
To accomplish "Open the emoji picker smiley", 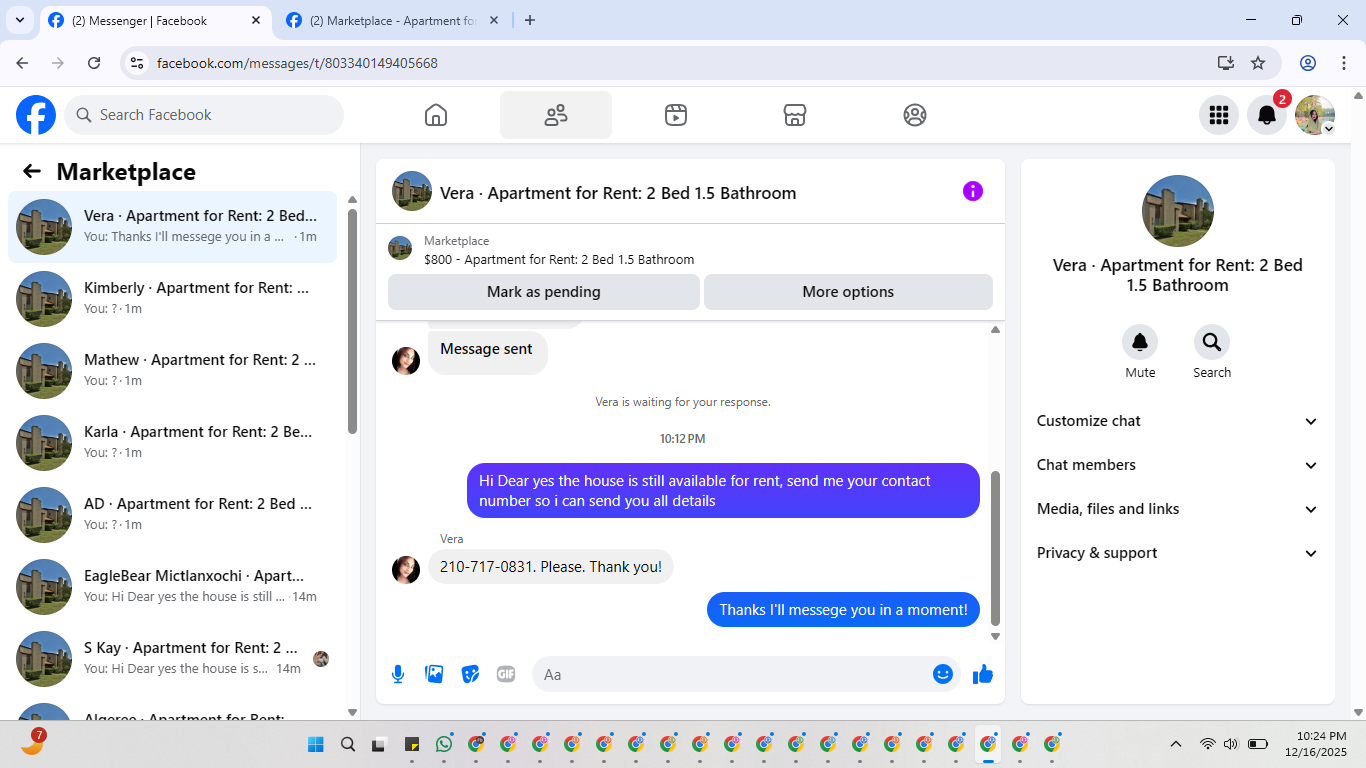I will (942, 674).
